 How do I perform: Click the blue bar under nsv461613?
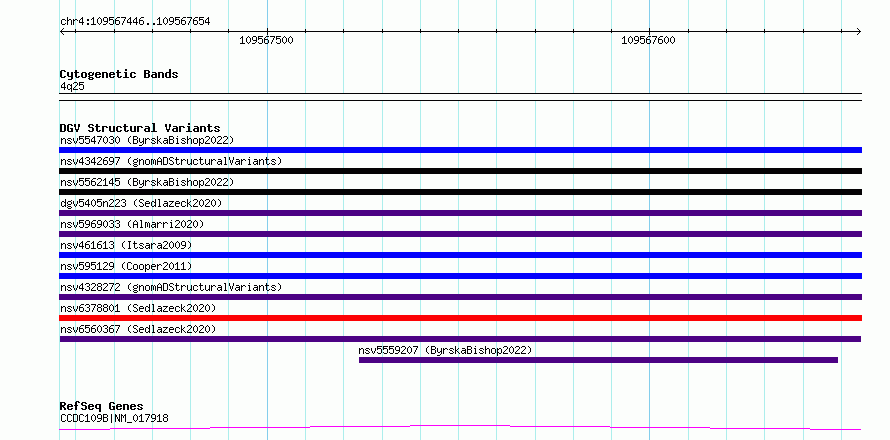point(460,255)
